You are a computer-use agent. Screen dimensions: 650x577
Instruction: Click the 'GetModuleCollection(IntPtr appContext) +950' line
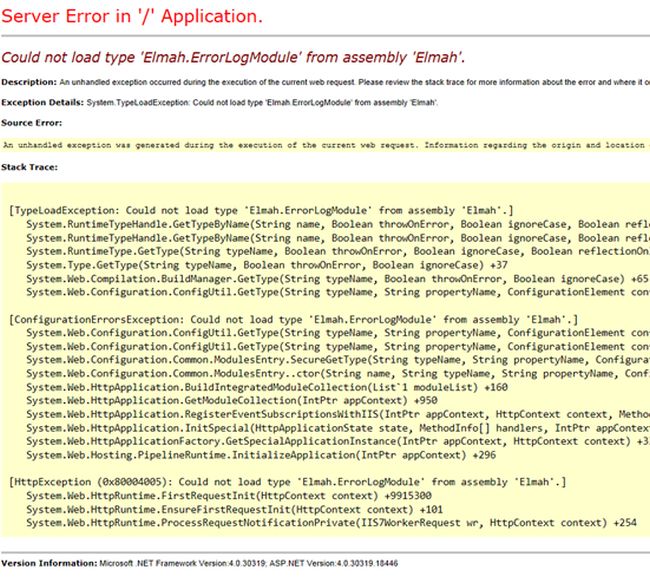[232, 400]
